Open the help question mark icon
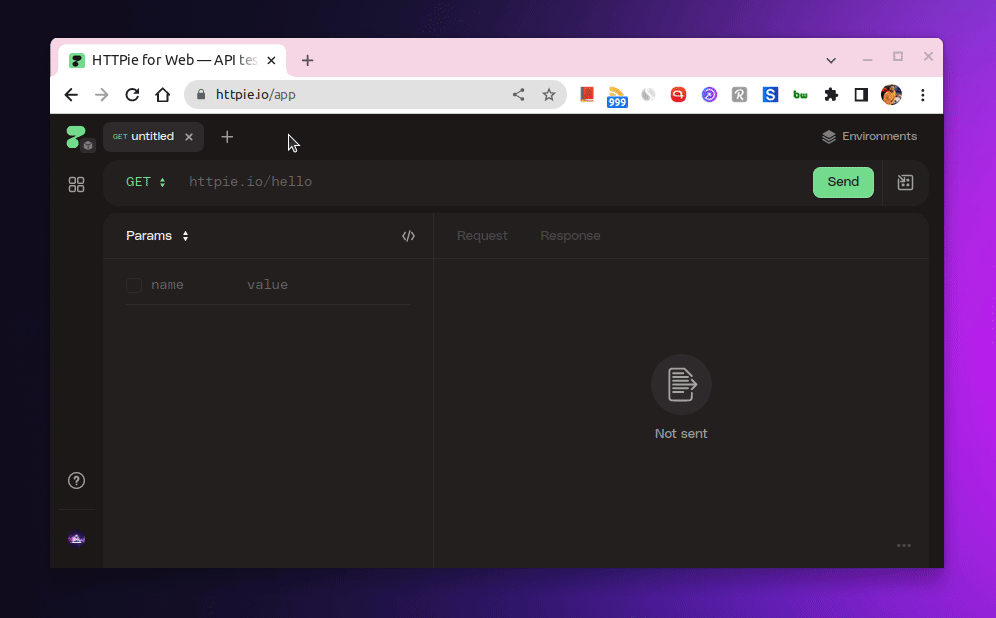Screen dimensions: 996x618 coord(76,481)
